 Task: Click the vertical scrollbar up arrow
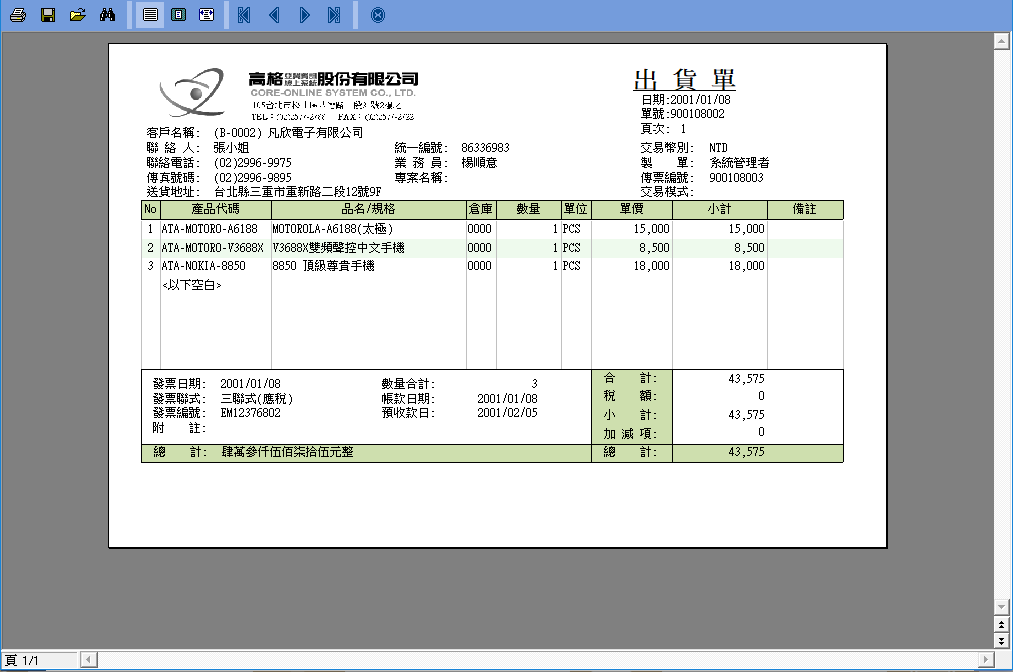tap(1000, 41)
